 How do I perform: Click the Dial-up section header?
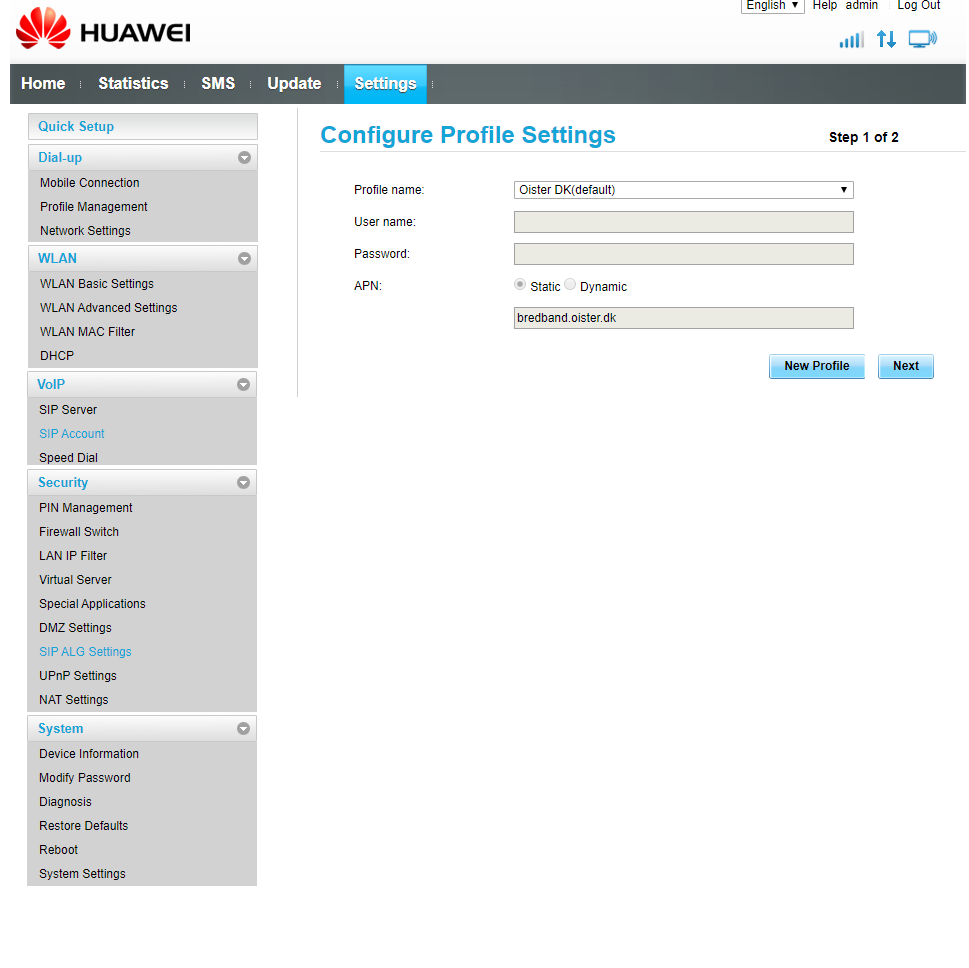point(143,158)
